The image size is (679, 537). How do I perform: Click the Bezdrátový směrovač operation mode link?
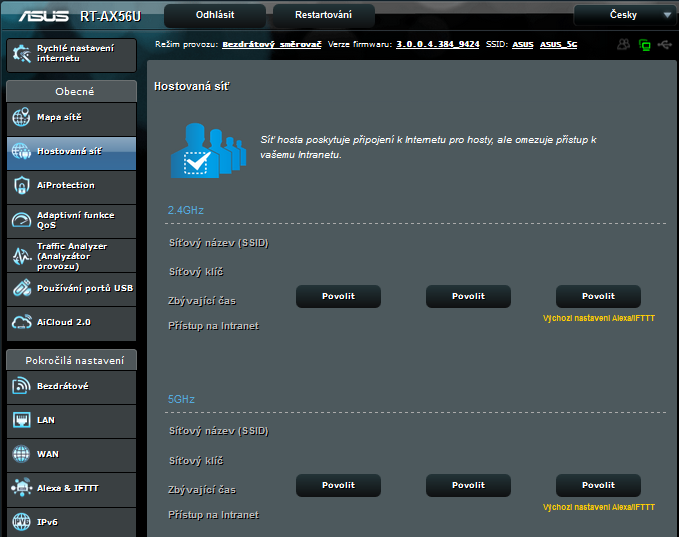tap(271, 45)
